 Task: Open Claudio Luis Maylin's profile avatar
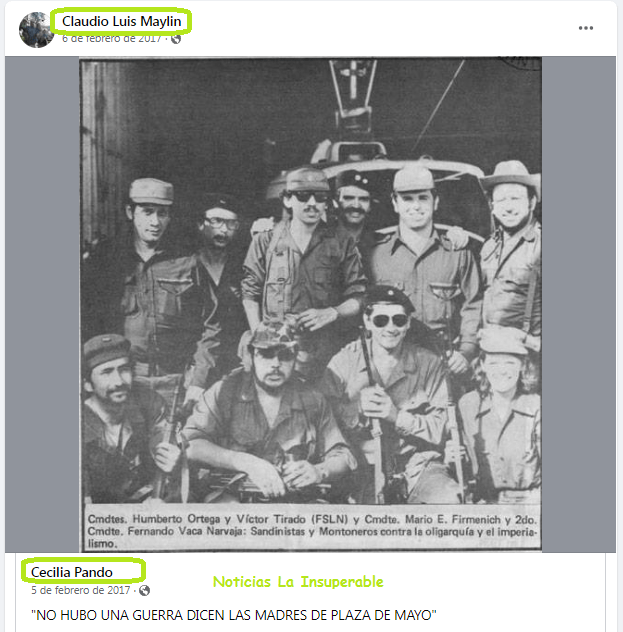point(36,30)
